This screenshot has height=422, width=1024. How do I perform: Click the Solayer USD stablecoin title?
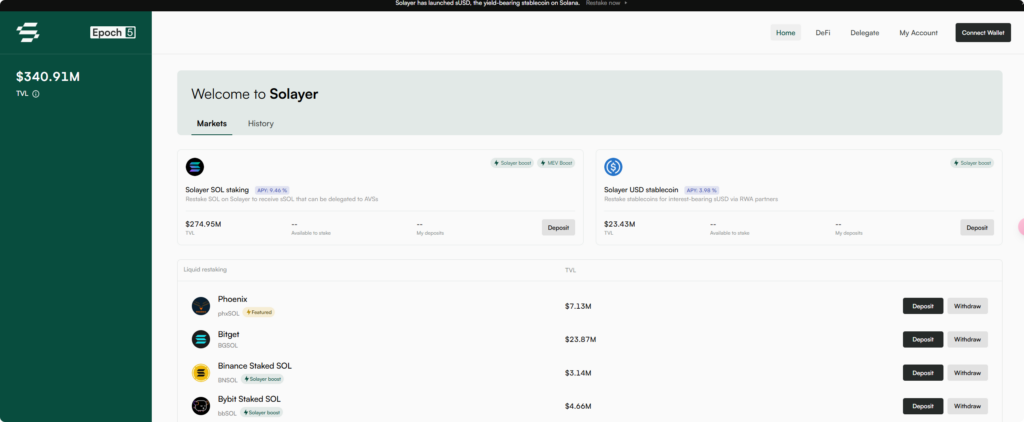641,190
